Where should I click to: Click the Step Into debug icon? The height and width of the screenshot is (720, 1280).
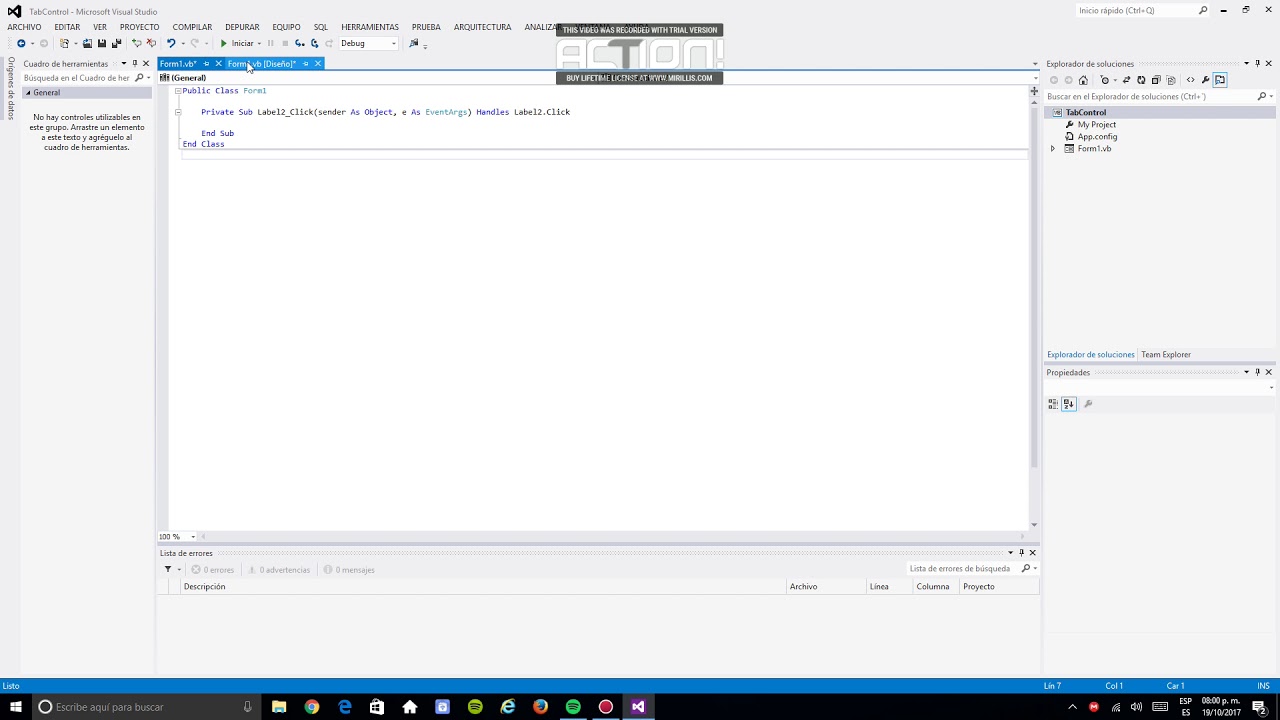pyautogui.click(x=299, y=43)
